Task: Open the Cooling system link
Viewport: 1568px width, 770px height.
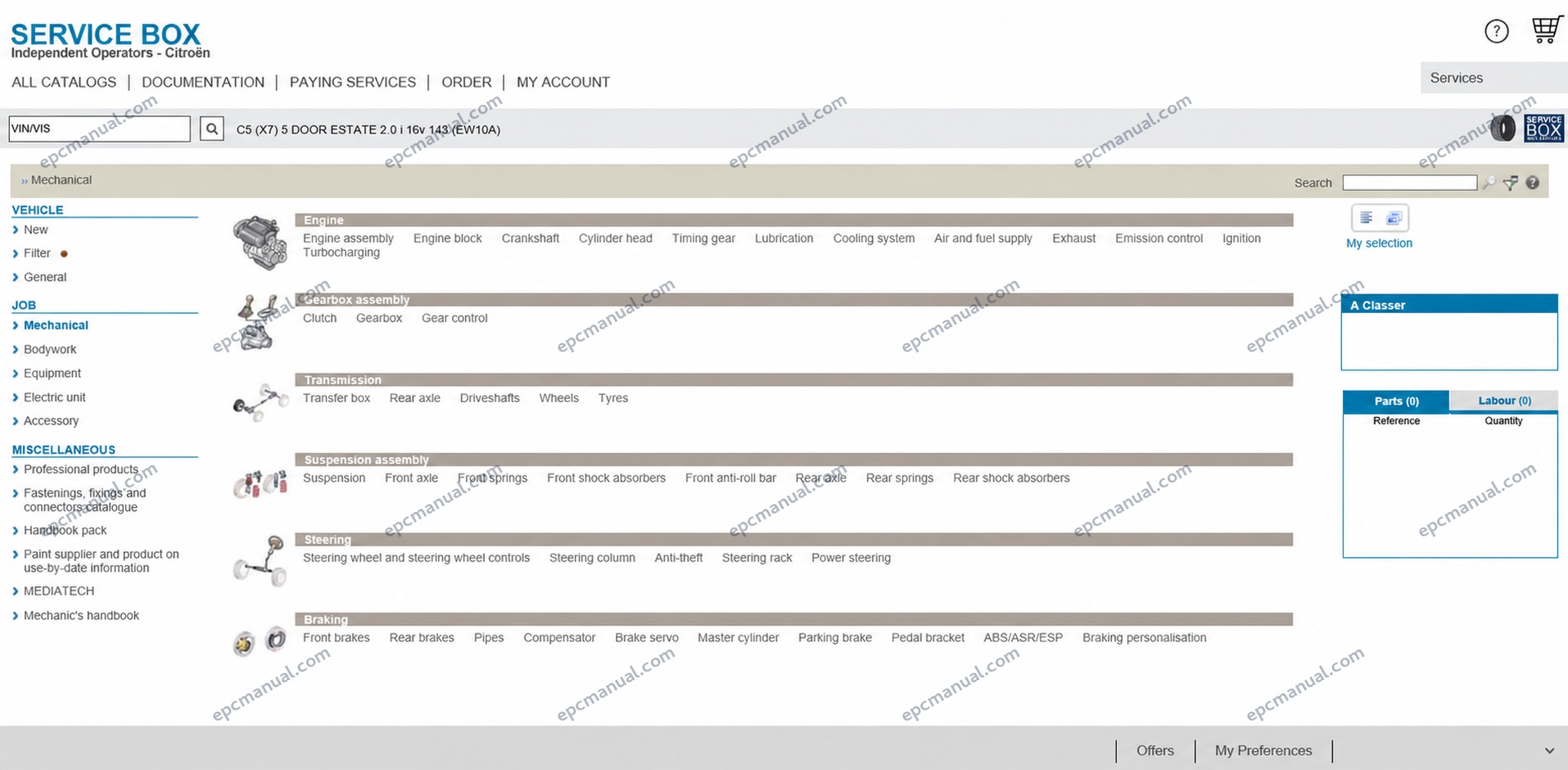Action: [874, 238]
